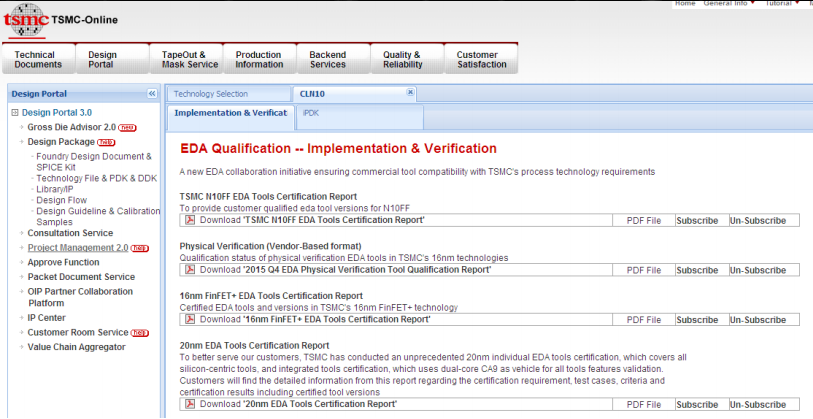Screen dimensions: 813x419
Task: Open the Library/IP tree item
Action: click(x=54, y=189)
